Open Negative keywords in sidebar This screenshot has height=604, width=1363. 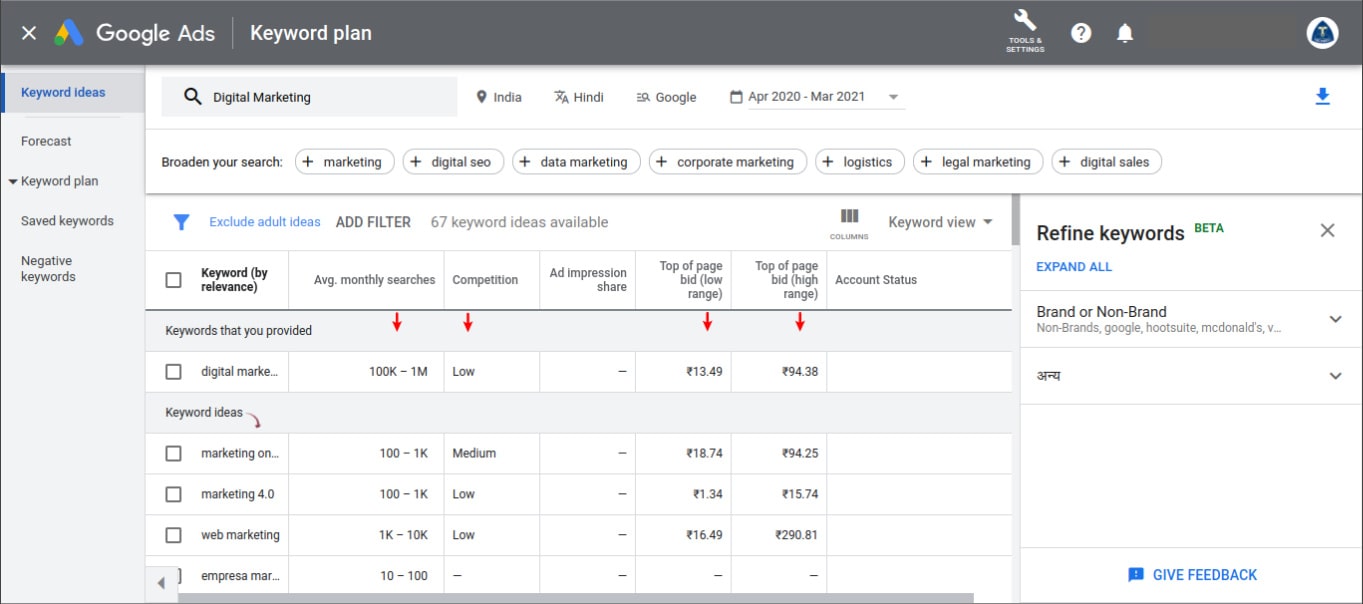coord(48,269)
